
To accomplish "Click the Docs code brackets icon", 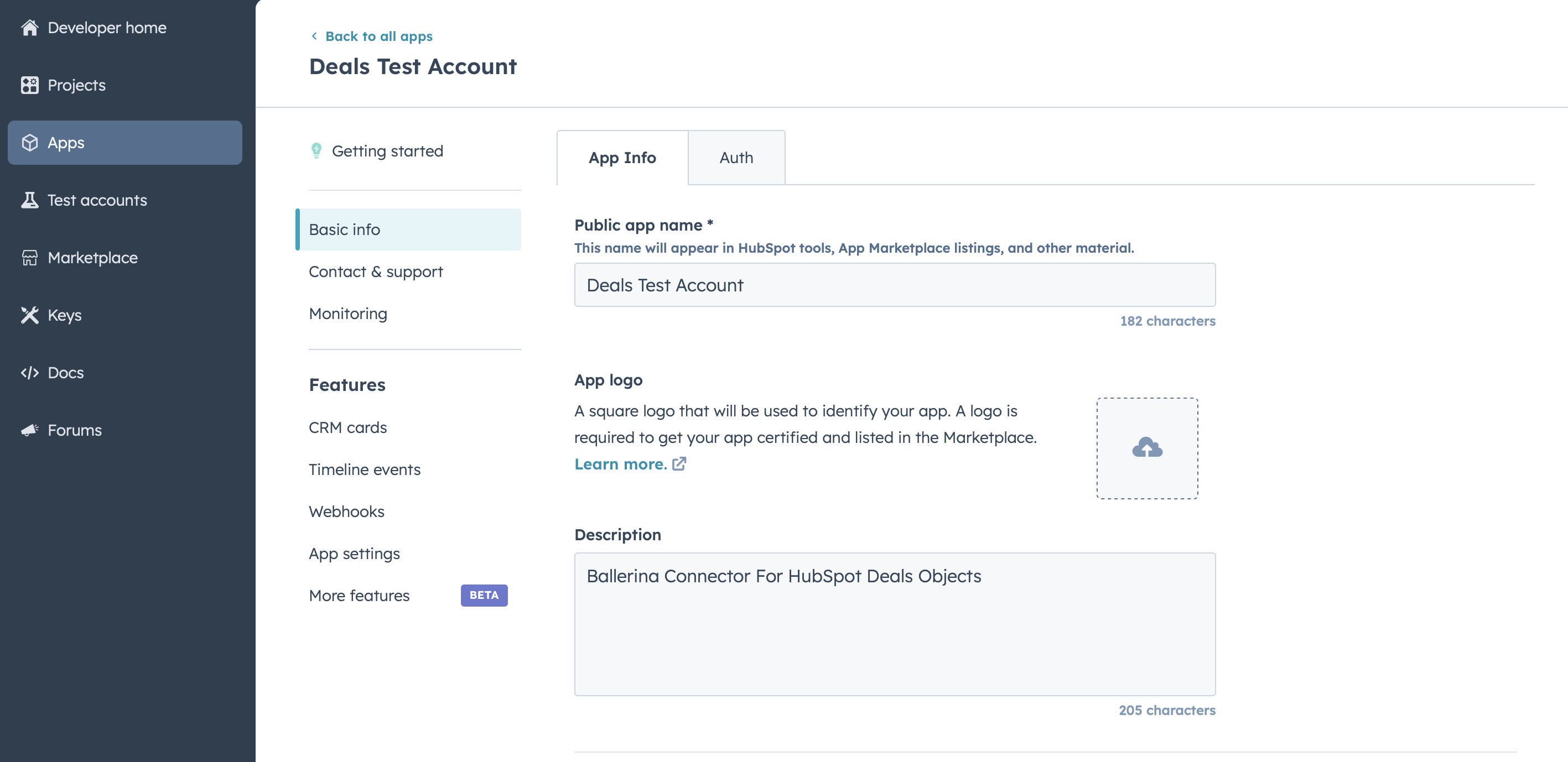I will (29, 373).
